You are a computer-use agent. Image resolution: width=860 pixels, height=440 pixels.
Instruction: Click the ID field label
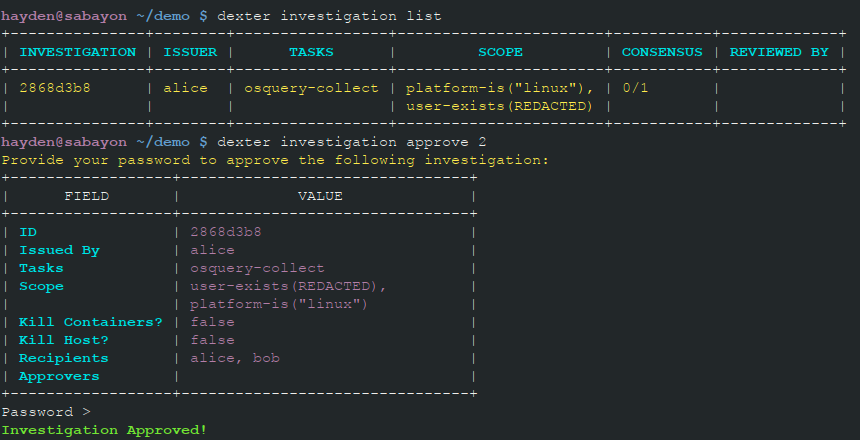pos(28,232)
